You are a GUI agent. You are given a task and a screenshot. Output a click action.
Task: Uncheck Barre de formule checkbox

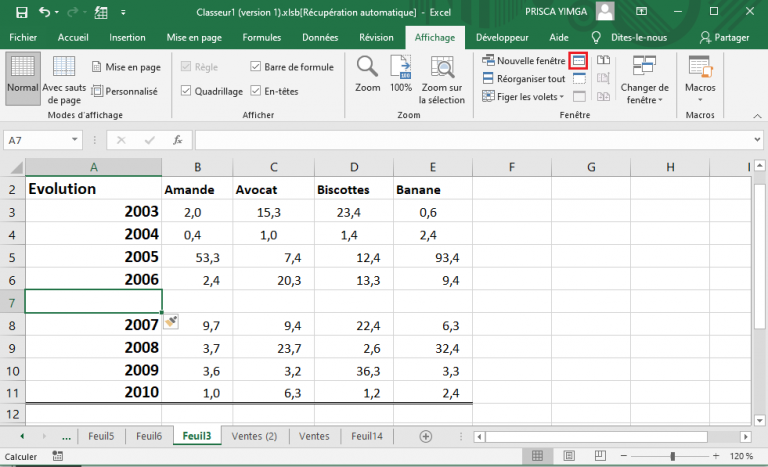click(256, 67)
